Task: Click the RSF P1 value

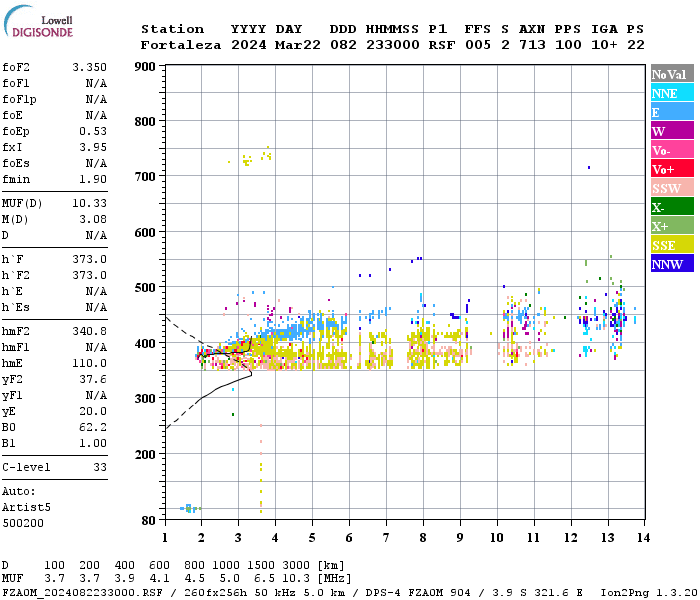Action: 442,45
